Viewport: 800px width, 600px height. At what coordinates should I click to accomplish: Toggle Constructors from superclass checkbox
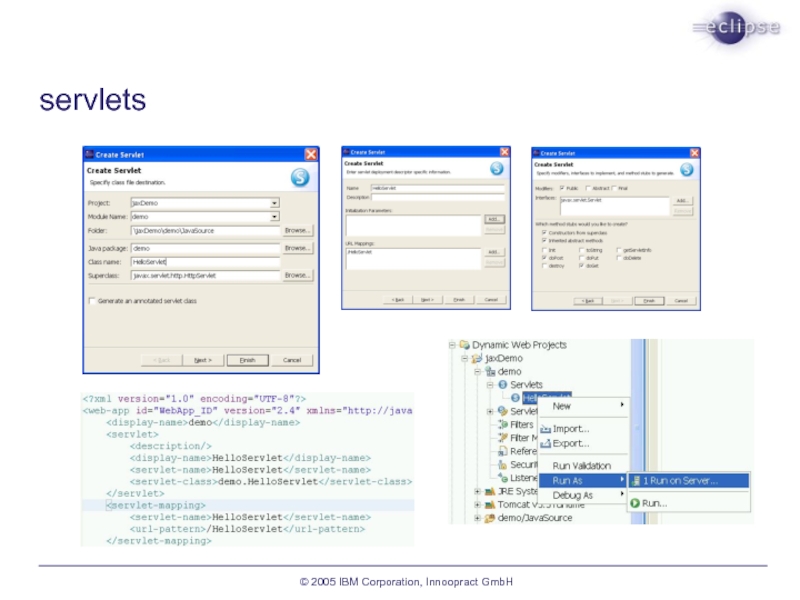point(544,233)
